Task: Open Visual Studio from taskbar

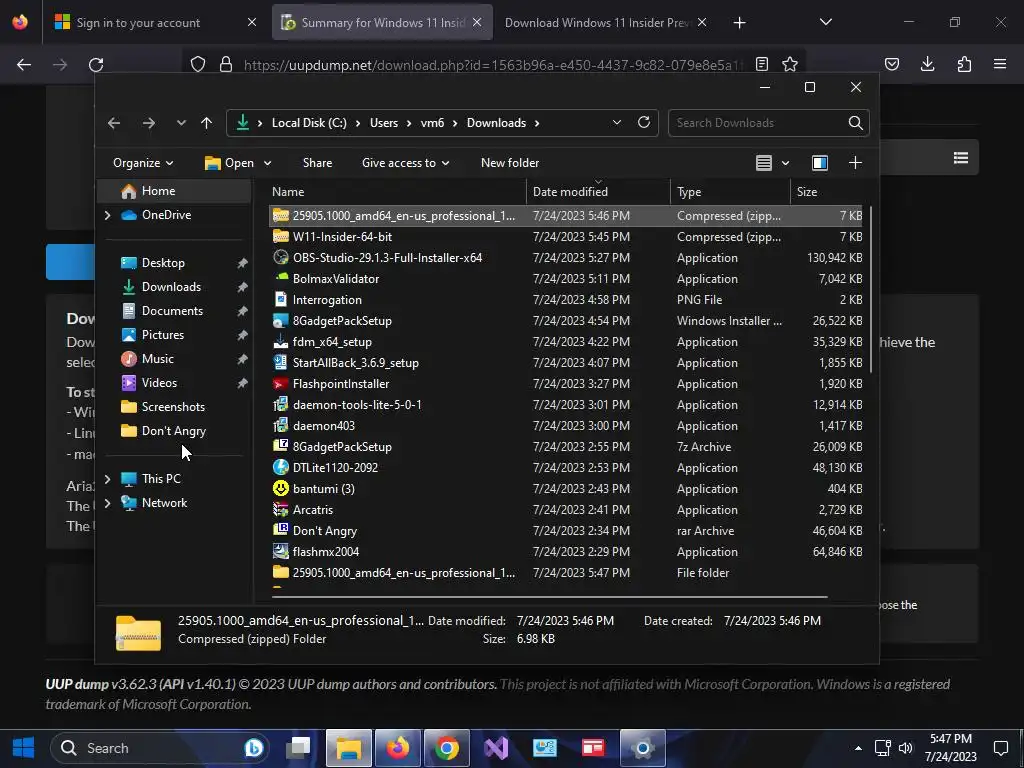Action: (496, 748)
